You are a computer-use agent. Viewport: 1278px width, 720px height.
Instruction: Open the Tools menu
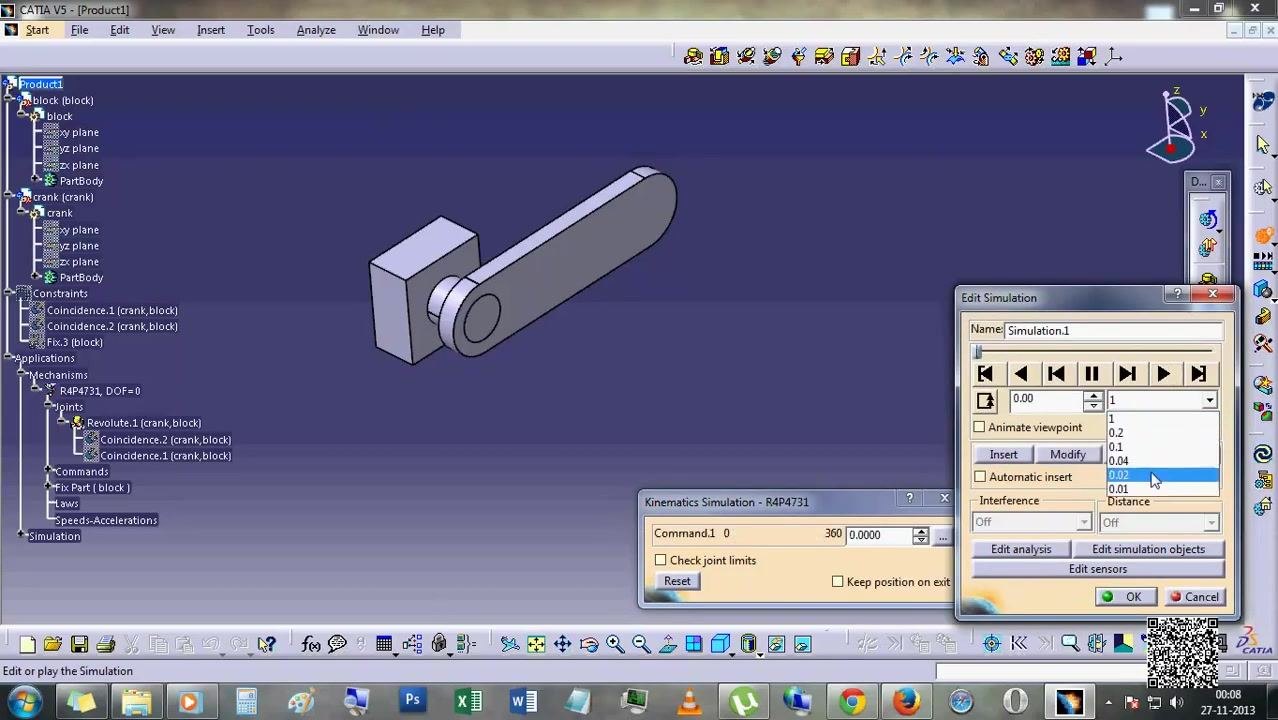[260, 30]
